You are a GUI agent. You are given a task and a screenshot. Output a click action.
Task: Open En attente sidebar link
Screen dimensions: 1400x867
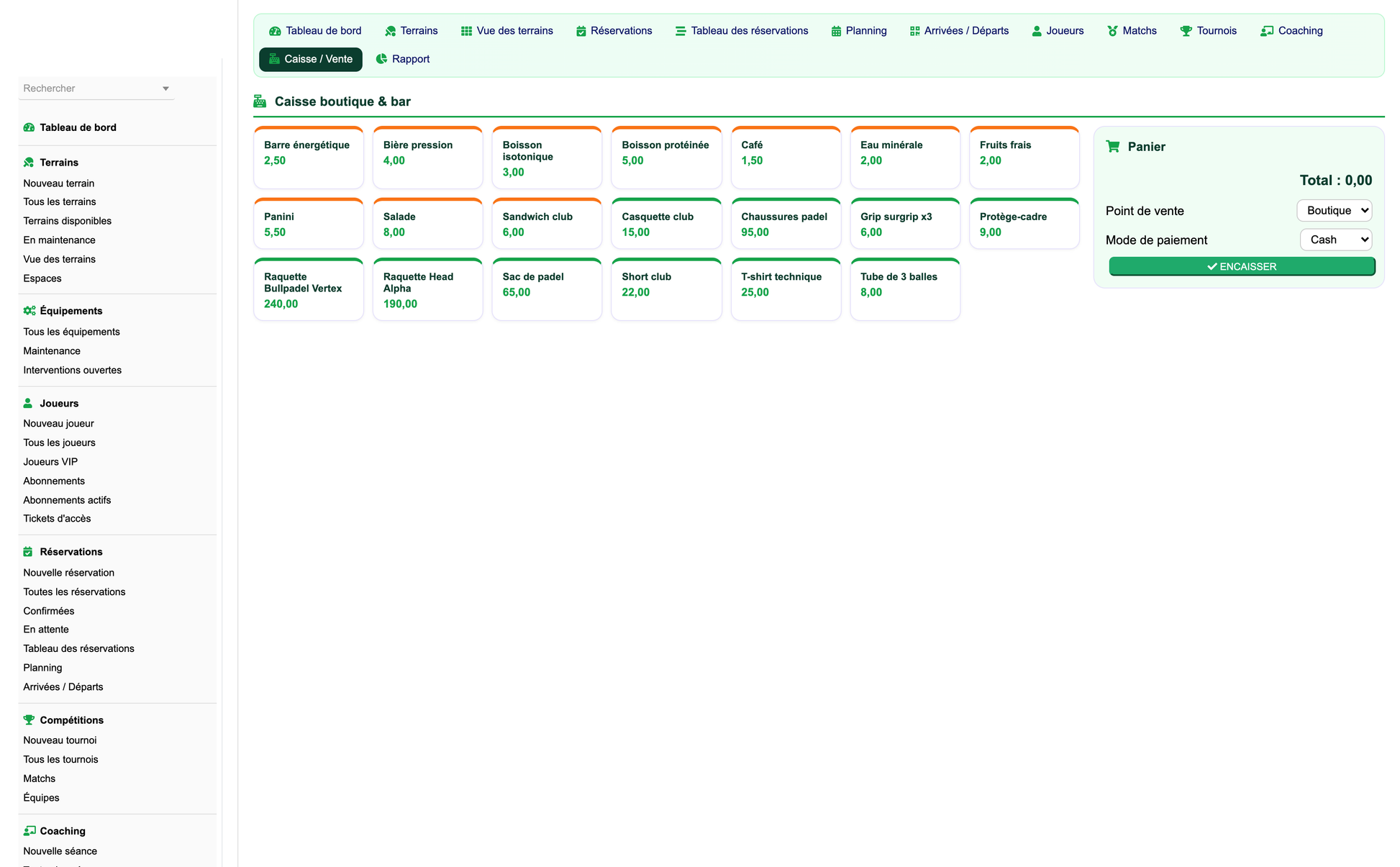click(46, 630)
